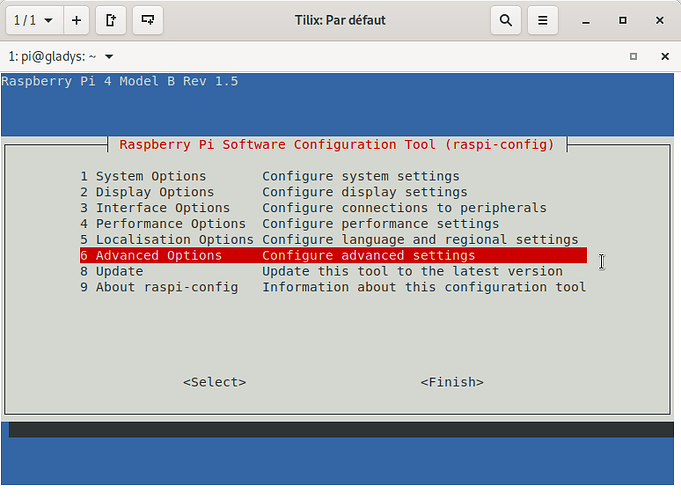Select 3 Interface Options entry
The height and width of the screenshot is (500, 681).
(x=333, y=208)
